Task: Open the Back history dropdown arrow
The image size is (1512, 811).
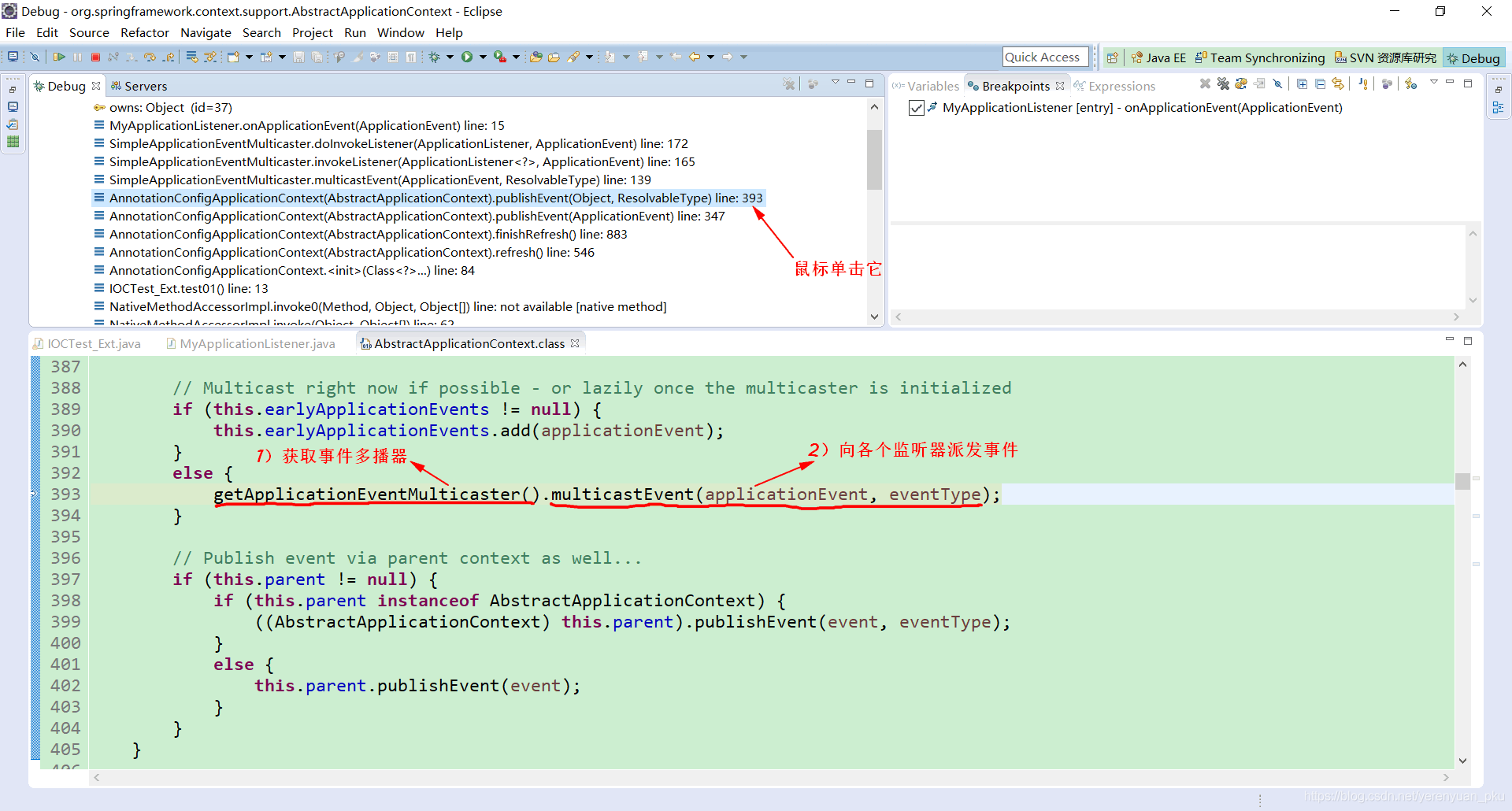Action: coord(710,57)
